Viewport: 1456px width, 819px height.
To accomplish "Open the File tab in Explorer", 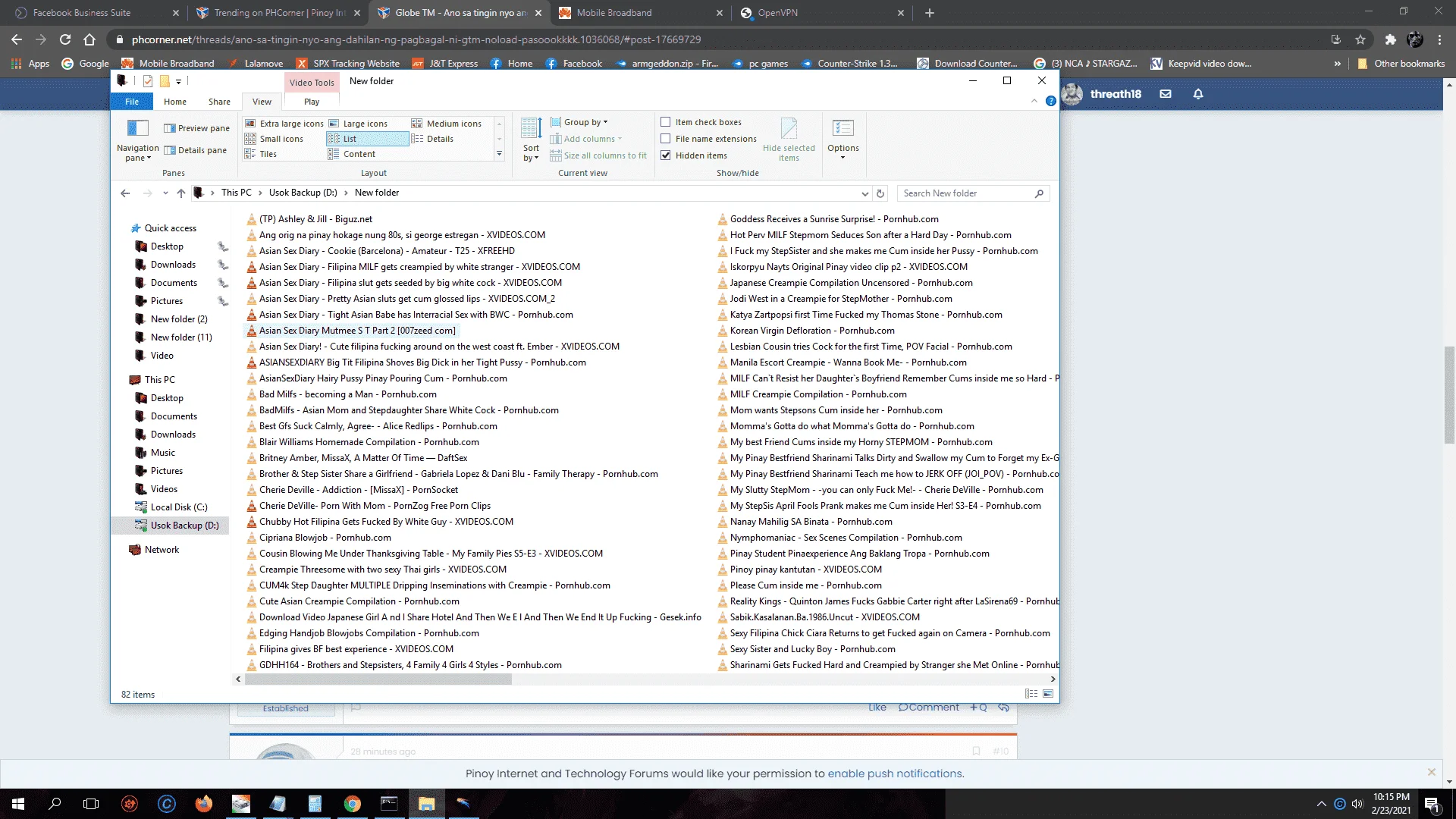I will point(132,102).
